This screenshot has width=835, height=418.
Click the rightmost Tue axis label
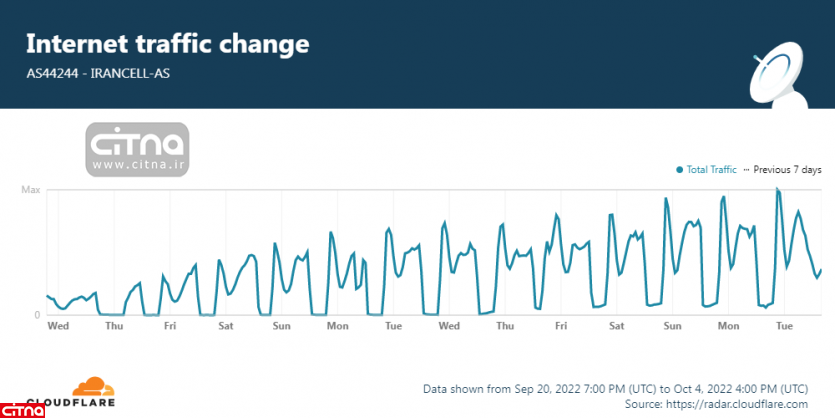(x=784, y=326)
